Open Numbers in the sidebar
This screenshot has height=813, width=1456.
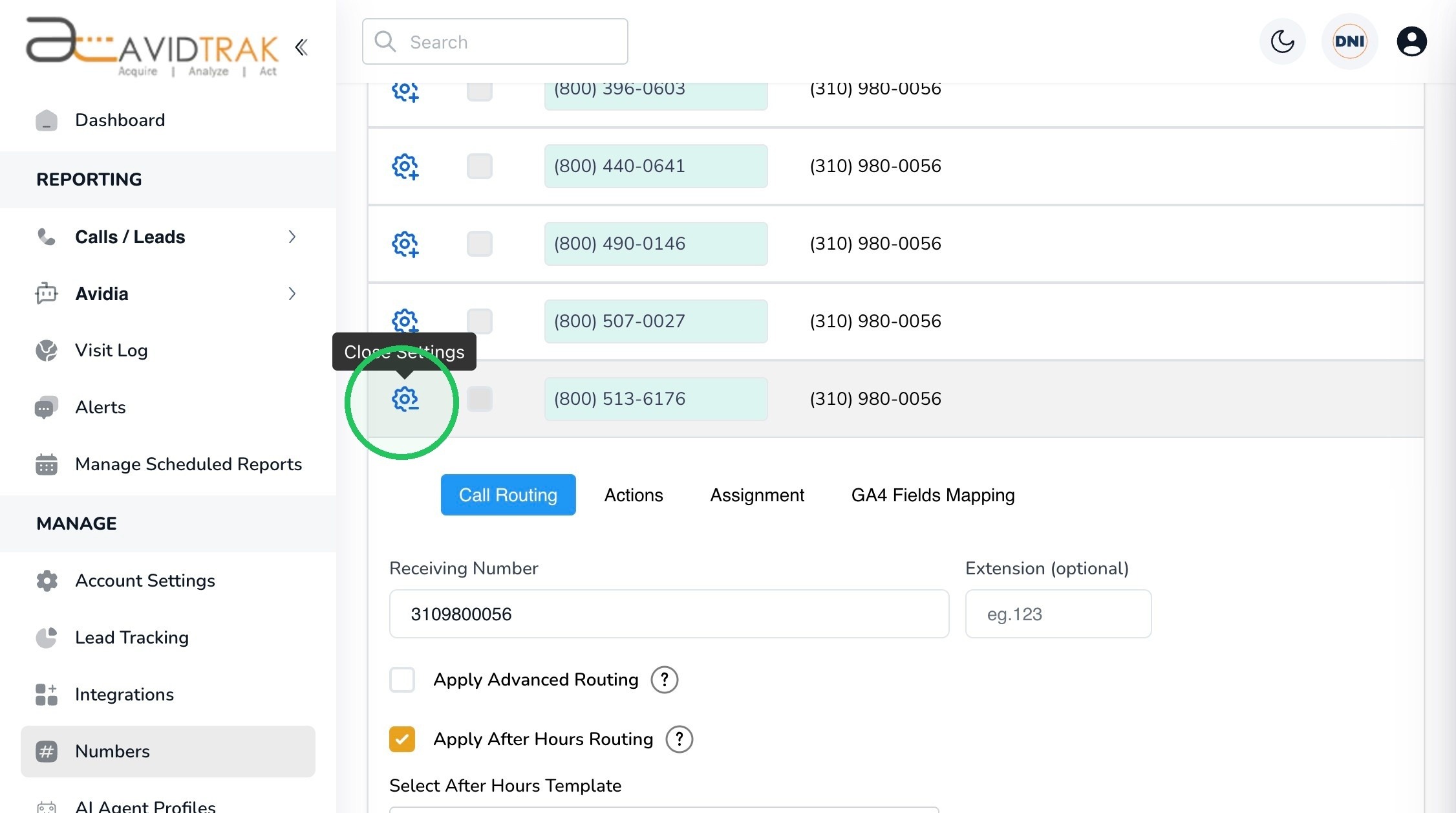pos(168,752)
